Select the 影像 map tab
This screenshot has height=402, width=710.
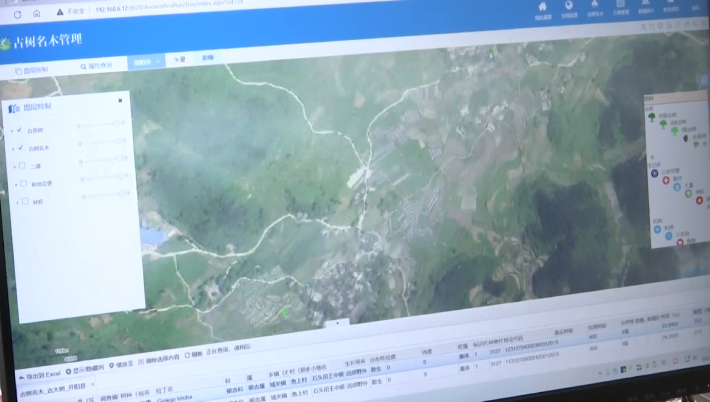click(208, 59)
